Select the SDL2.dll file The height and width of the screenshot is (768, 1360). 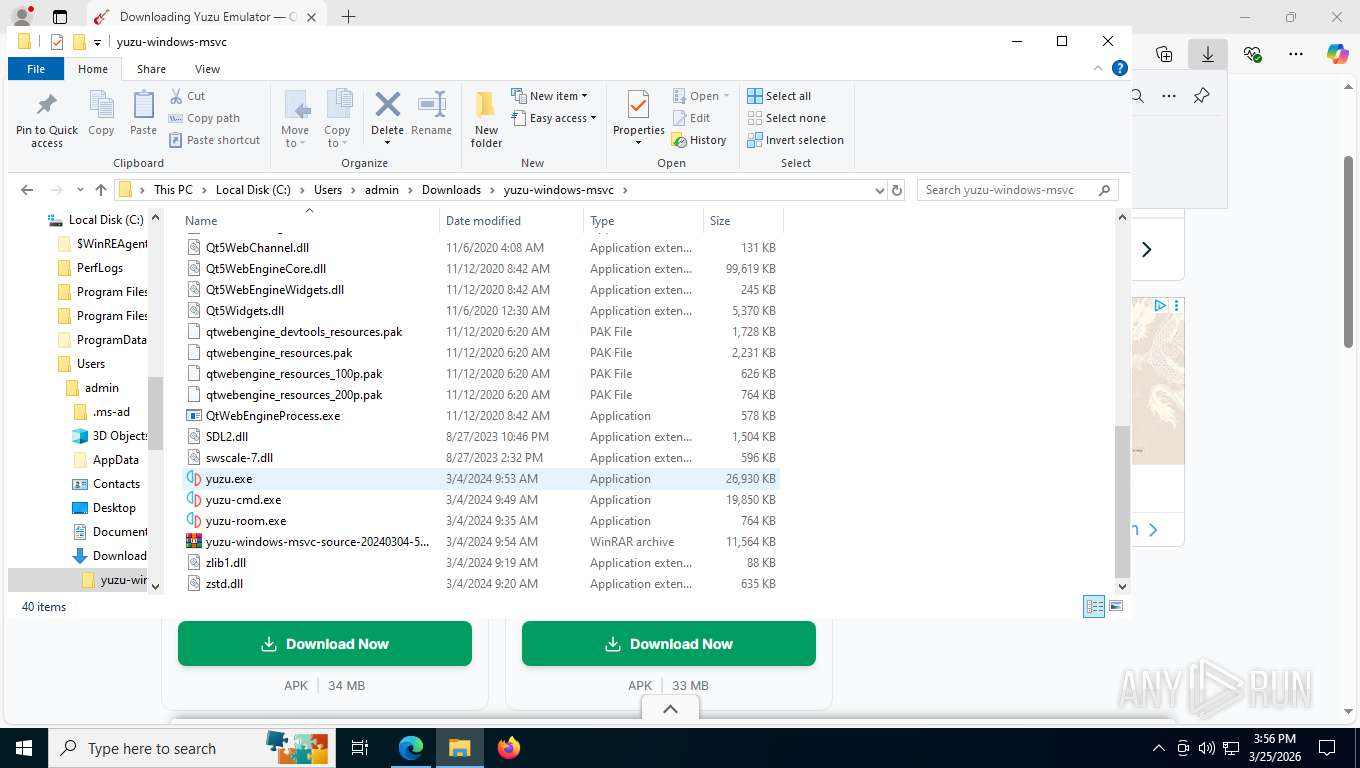tap(480, 437)
